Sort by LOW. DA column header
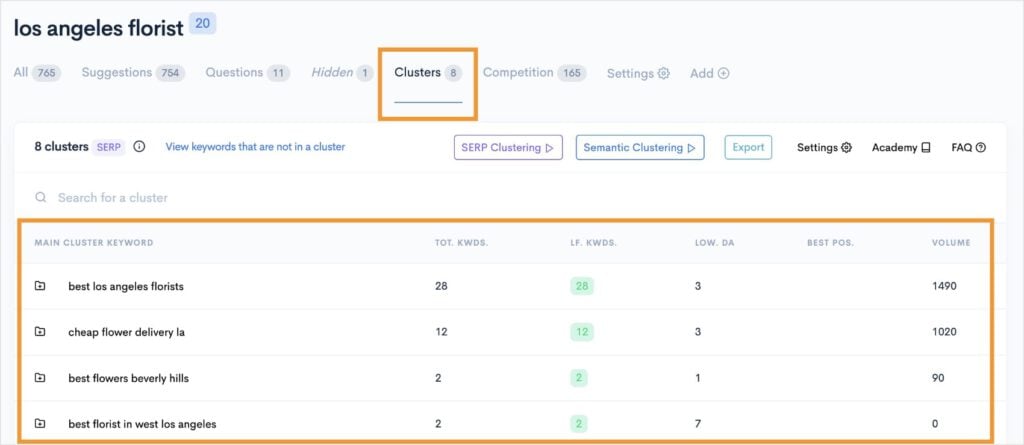The width and height of the screenshot is (1024, 445). tap(714, 243)
